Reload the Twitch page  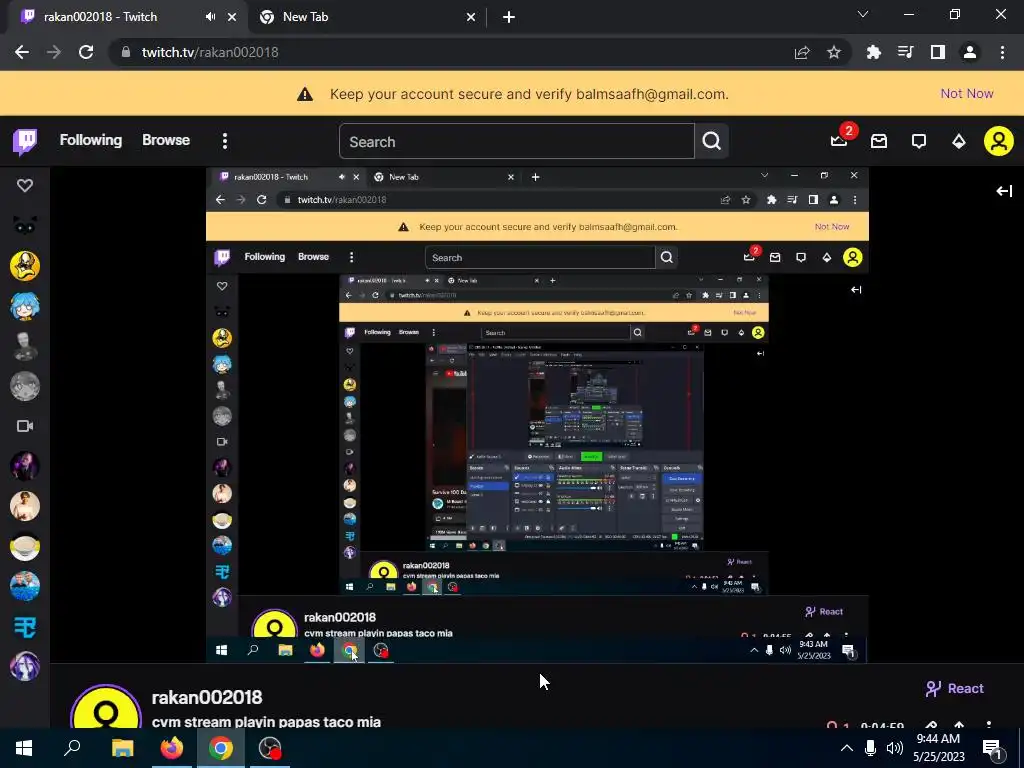(x=86, y=52)
